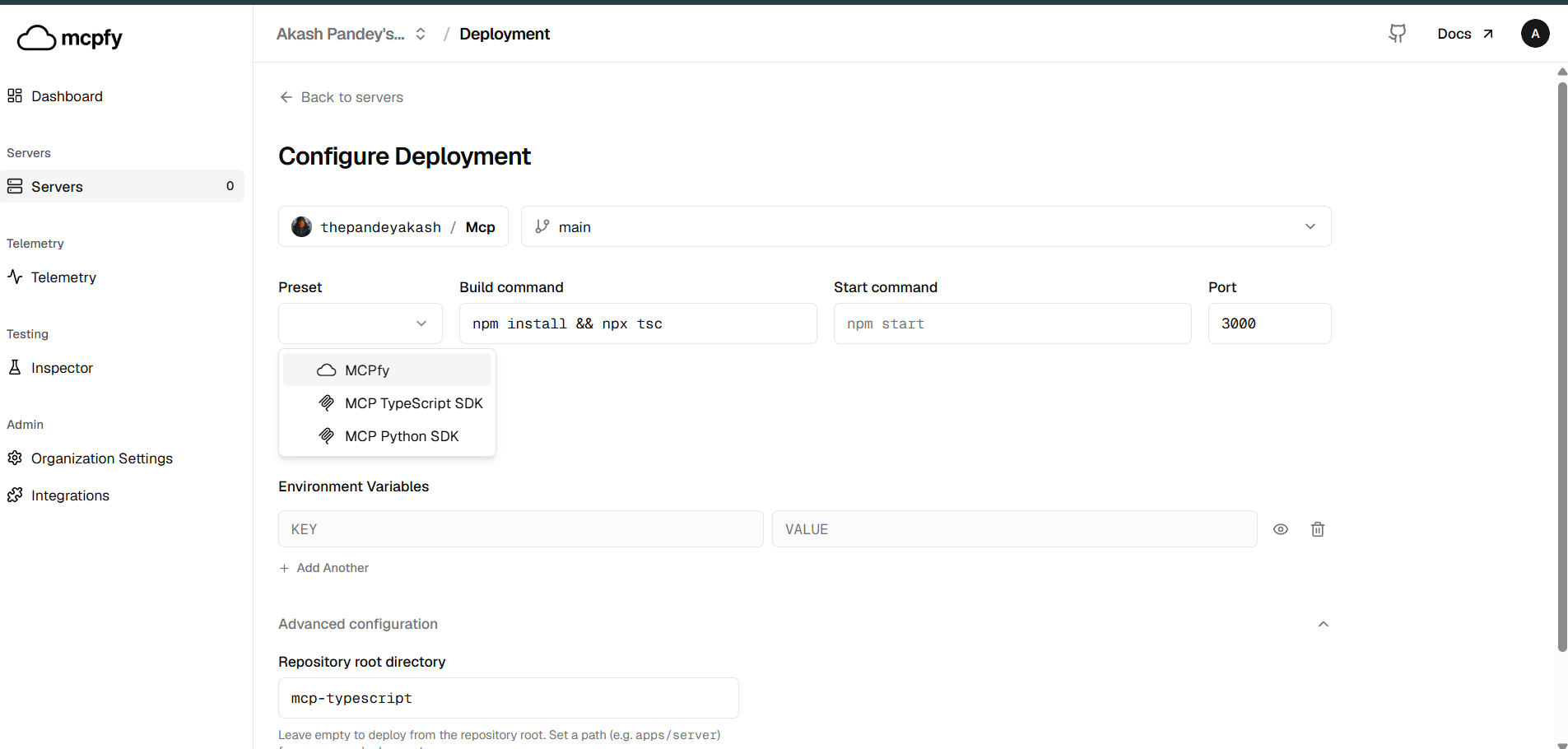Toggle environment variable value visibility
1568x749 pixels.
pos(1281,529)
